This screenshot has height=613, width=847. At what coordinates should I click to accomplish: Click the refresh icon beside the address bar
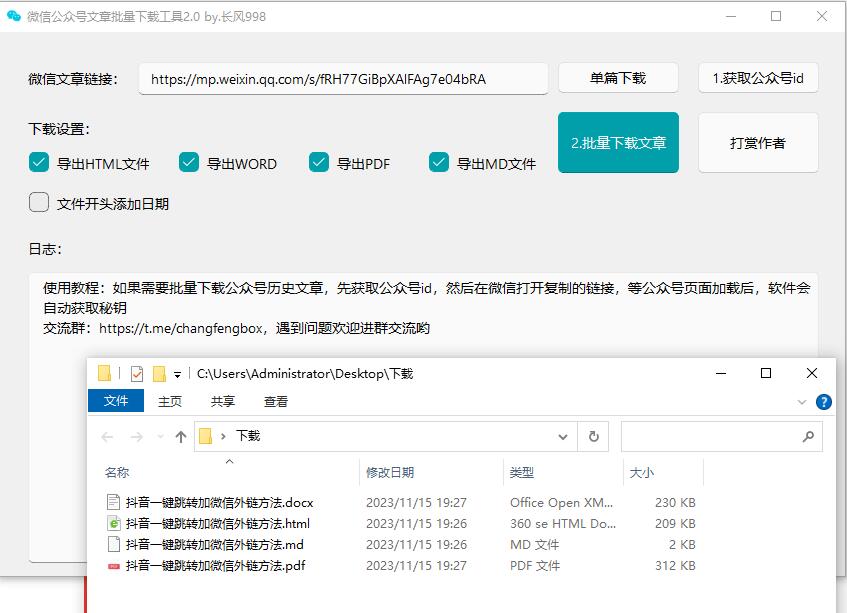pyautogui.click(x=593, y=436)
